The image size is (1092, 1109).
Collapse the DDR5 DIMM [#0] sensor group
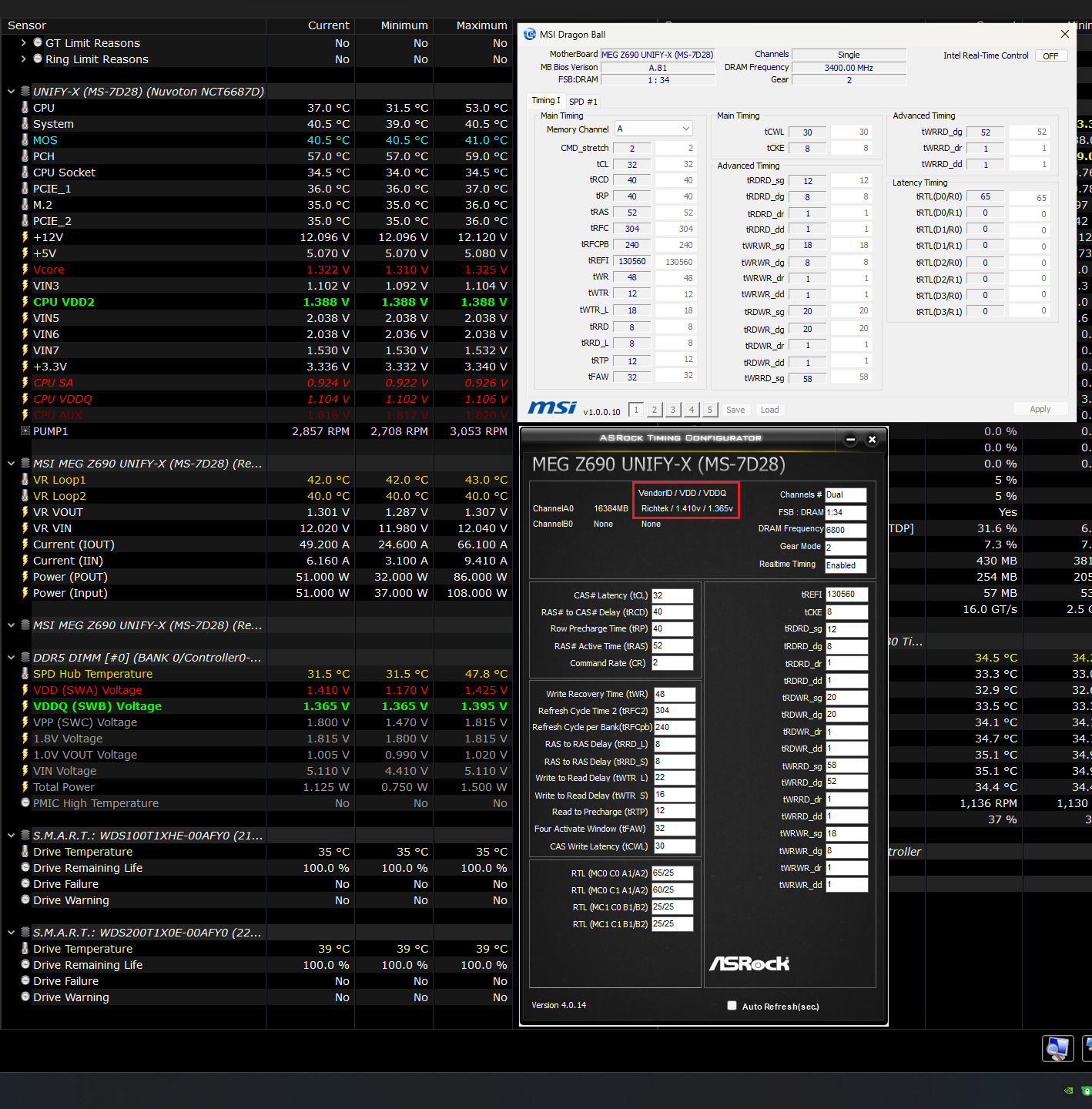coord(11,658)
